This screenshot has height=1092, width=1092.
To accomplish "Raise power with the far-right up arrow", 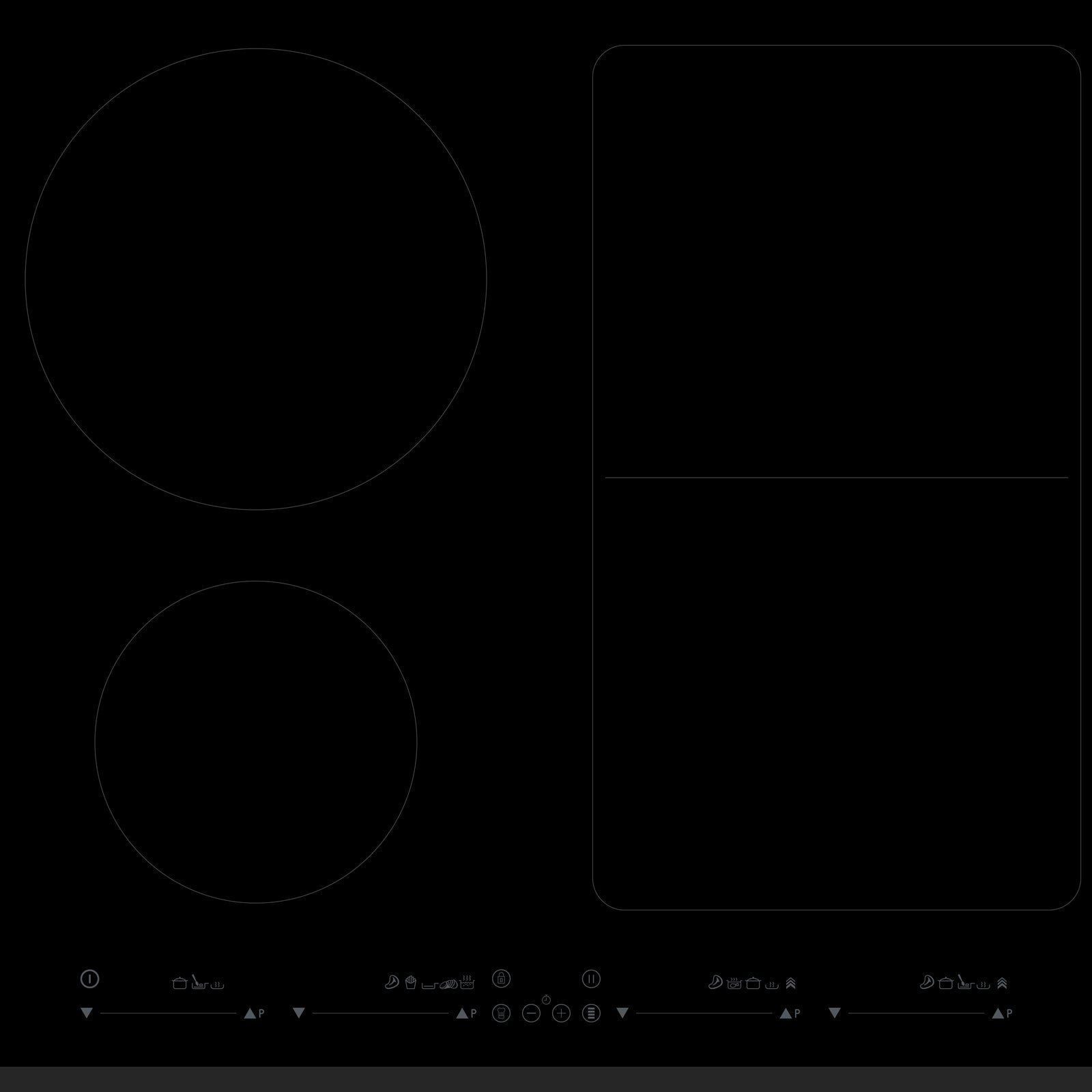I will point(998,1014).
